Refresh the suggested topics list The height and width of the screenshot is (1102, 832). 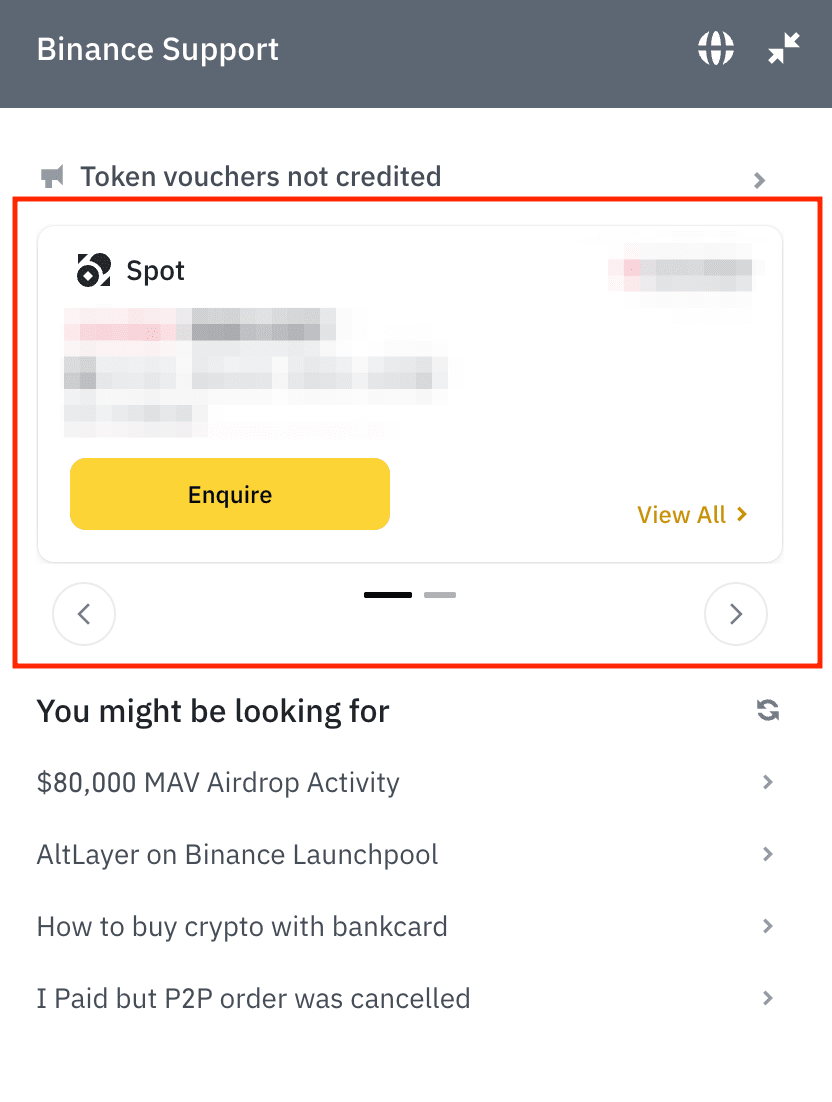(x=767, y=710)
